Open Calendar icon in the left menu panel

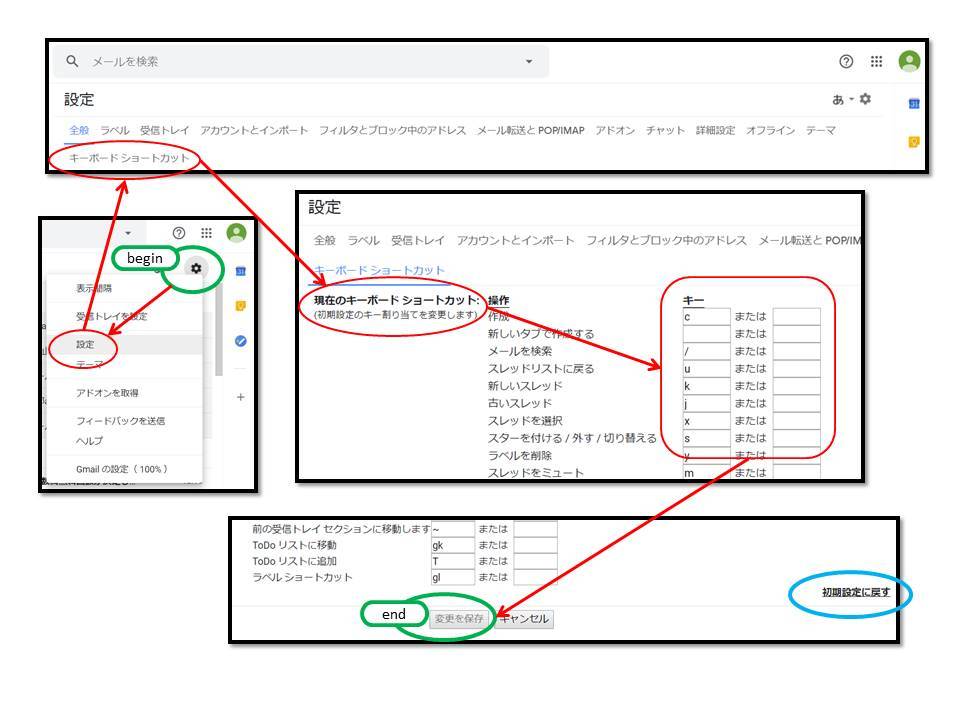click(x=241, y=271)
